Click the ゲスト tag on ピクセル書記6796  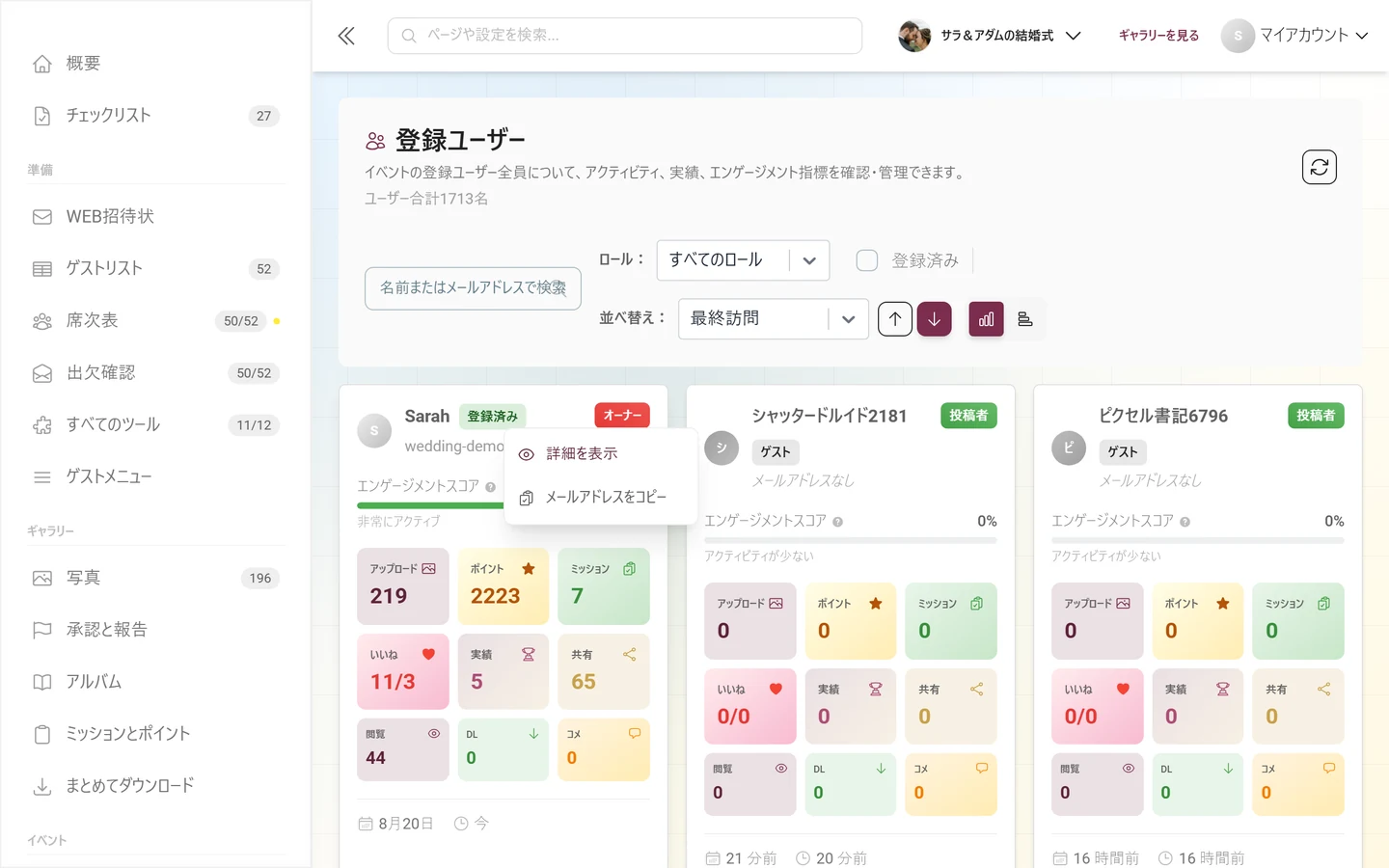coord(1123,451)
